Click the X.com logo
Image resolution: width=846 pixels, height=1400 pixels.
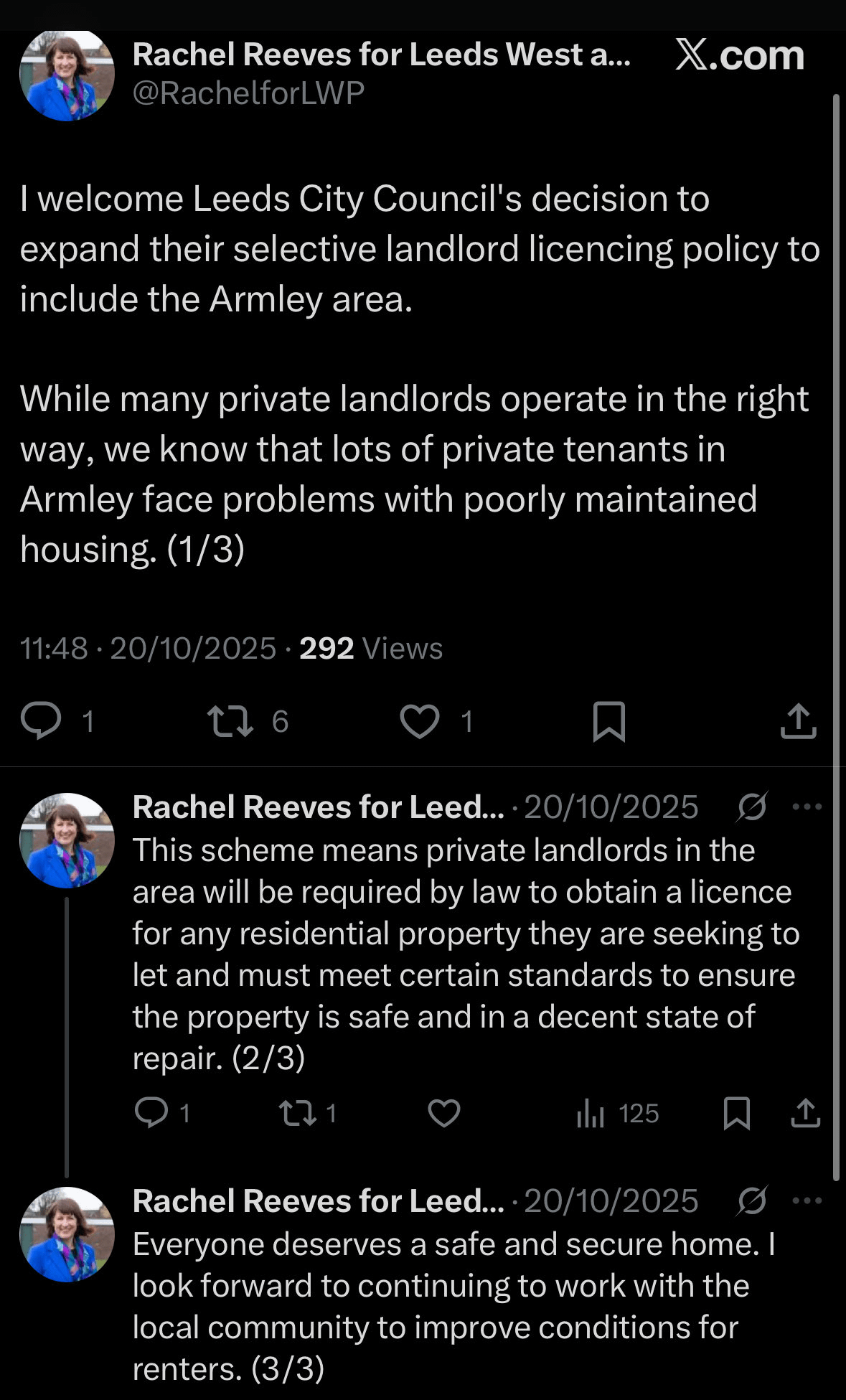coord(739,55)
